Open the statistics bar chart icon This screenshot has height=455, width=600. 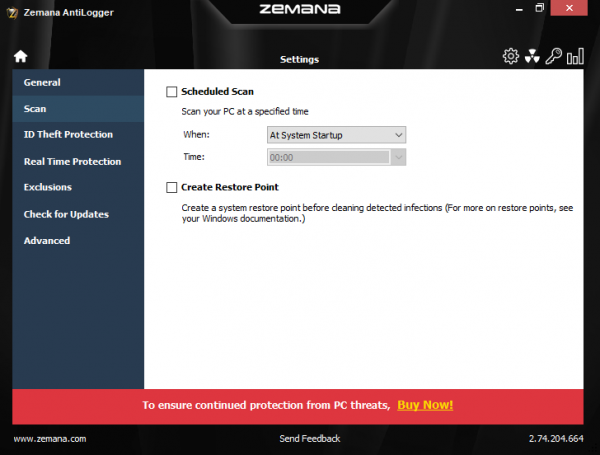[x=575, y=56]
